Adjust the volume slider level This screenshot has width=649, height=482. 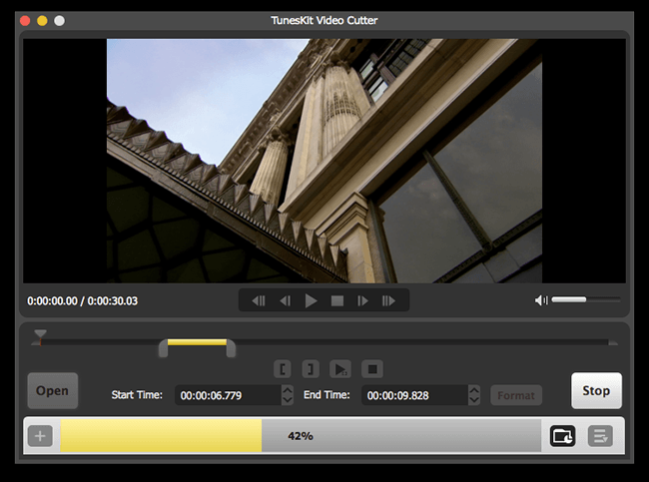point(586,299)
